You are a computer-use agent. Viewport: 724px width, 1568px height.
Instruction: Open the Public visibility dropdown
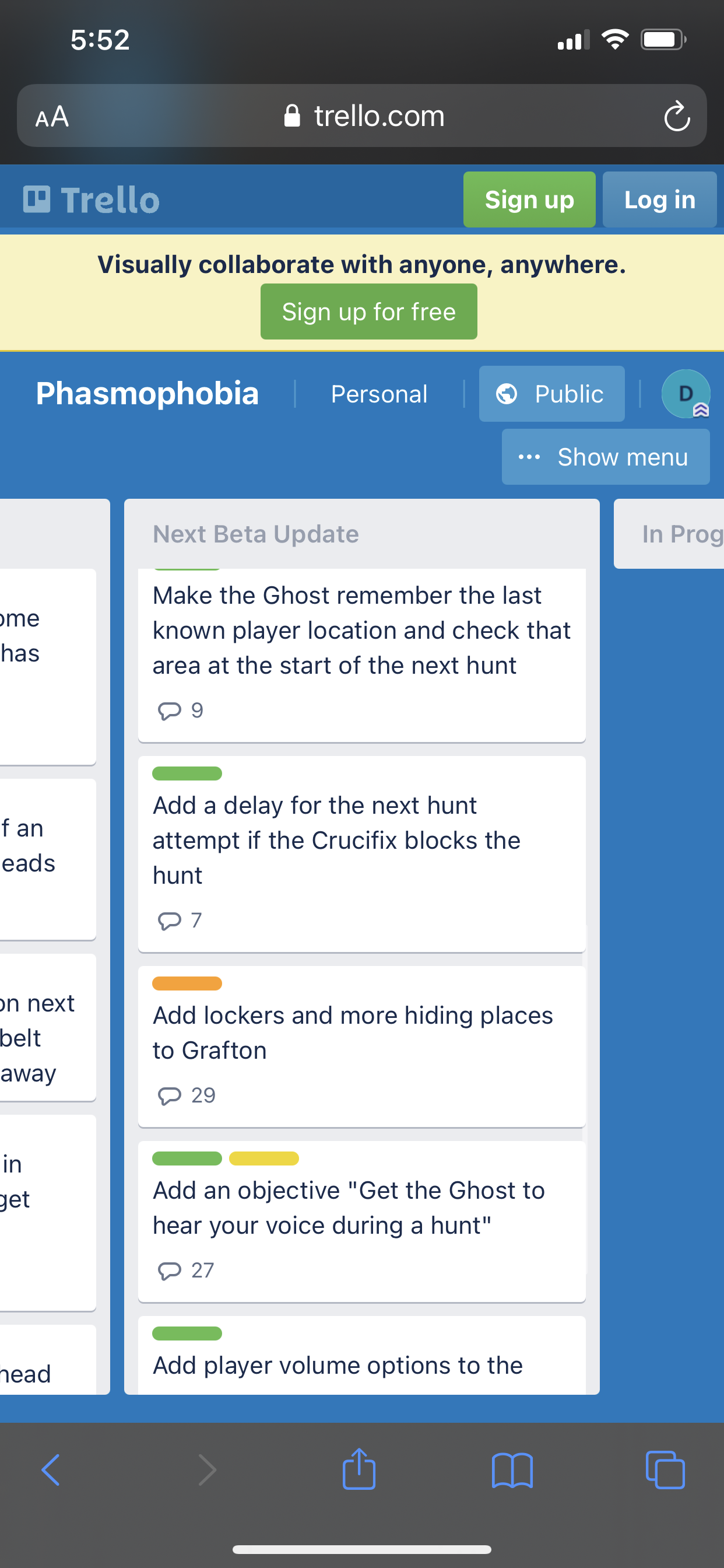point(551,393)
